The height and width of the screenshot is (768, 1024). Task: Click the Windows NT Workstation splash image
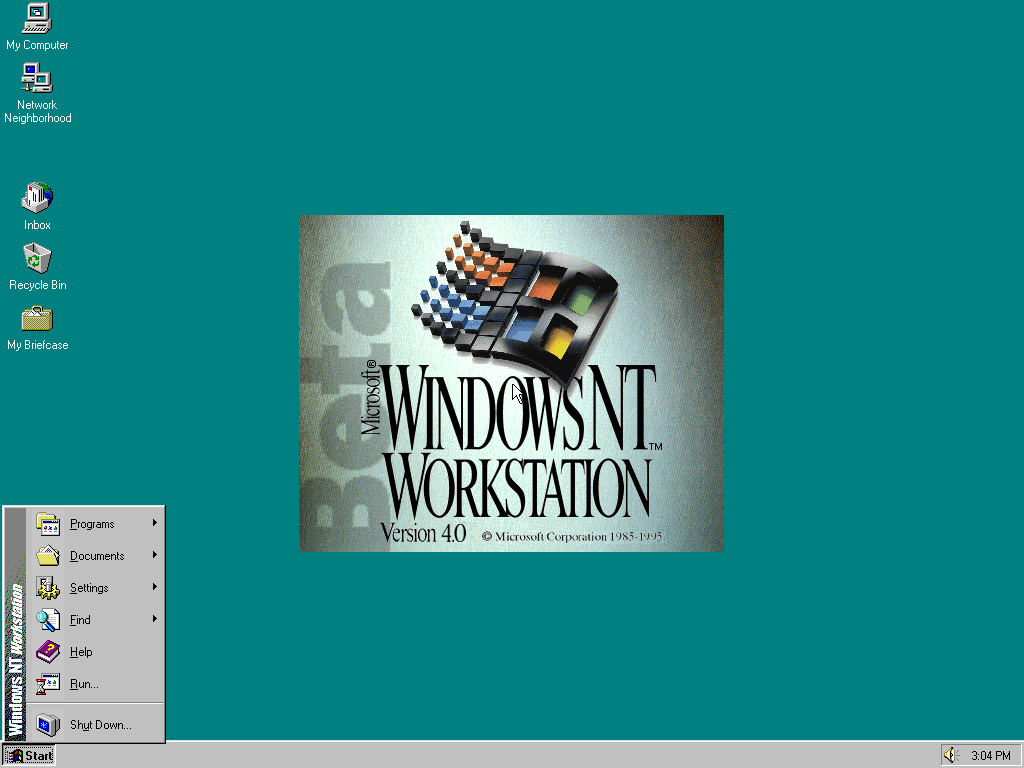(511, 383)
